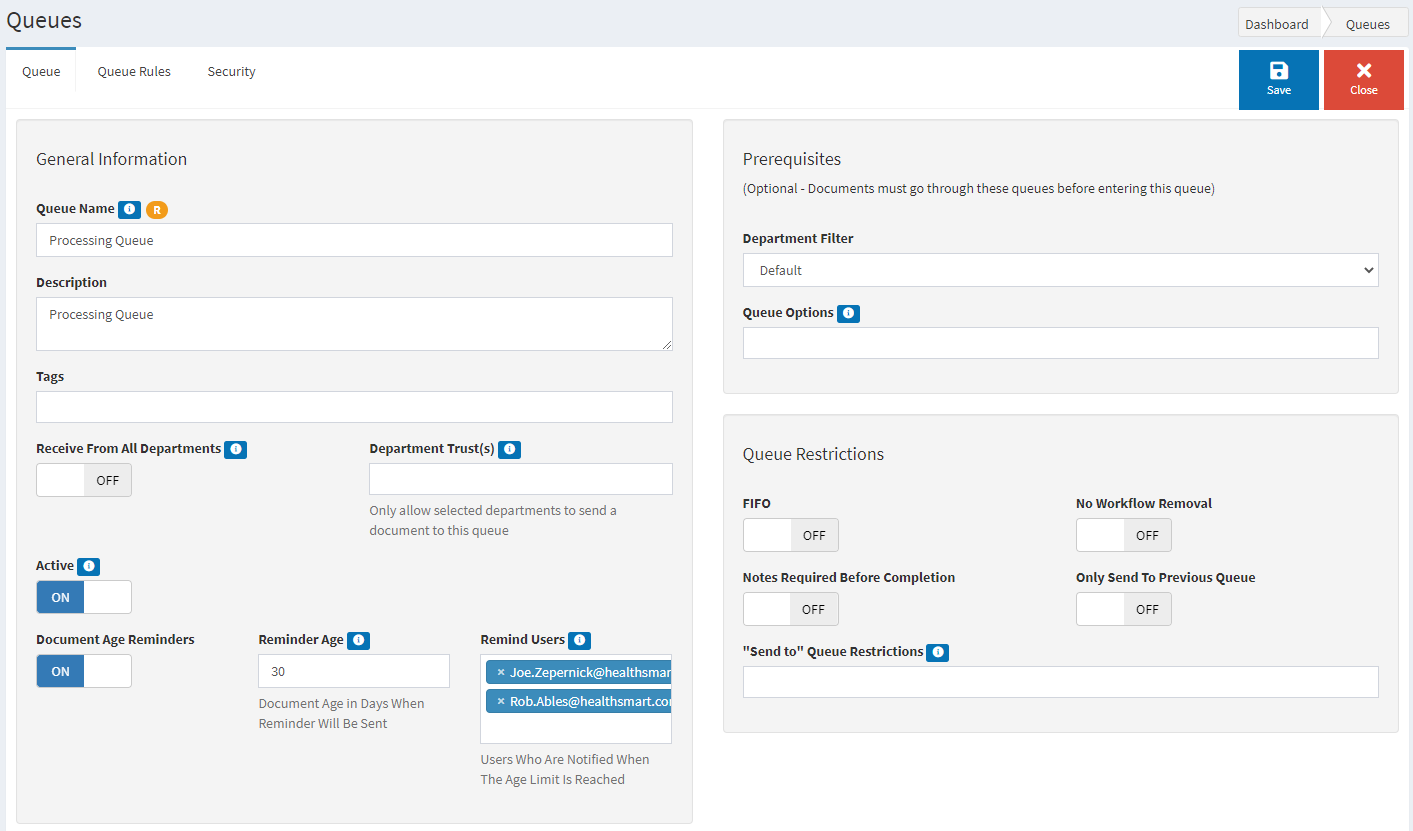This screenshot has width=1413, height=831.
Task: Open the Department Filter dropdown
Action: [x=1060, y=270]
